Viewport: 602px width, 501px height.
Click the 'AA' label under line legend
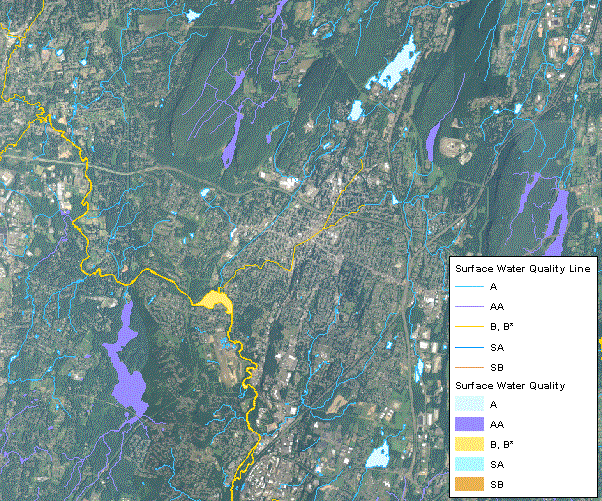497,307
